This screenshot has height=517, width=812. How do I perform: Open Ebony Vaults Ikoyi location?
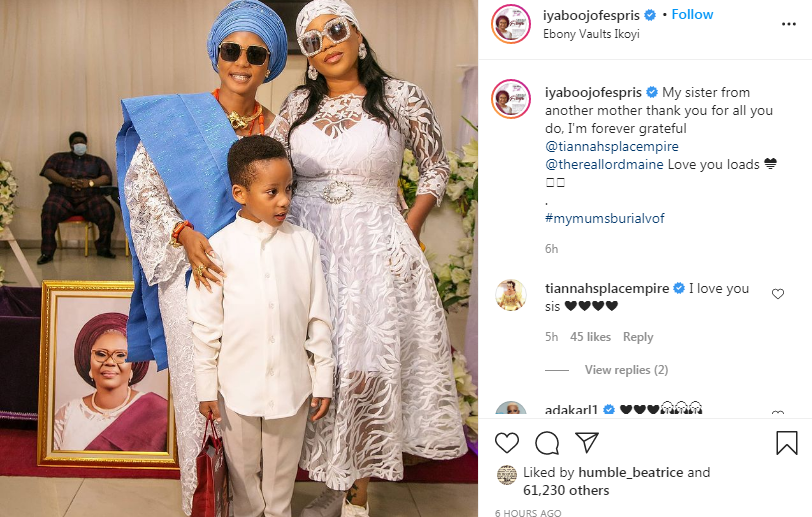pos(591,34)
